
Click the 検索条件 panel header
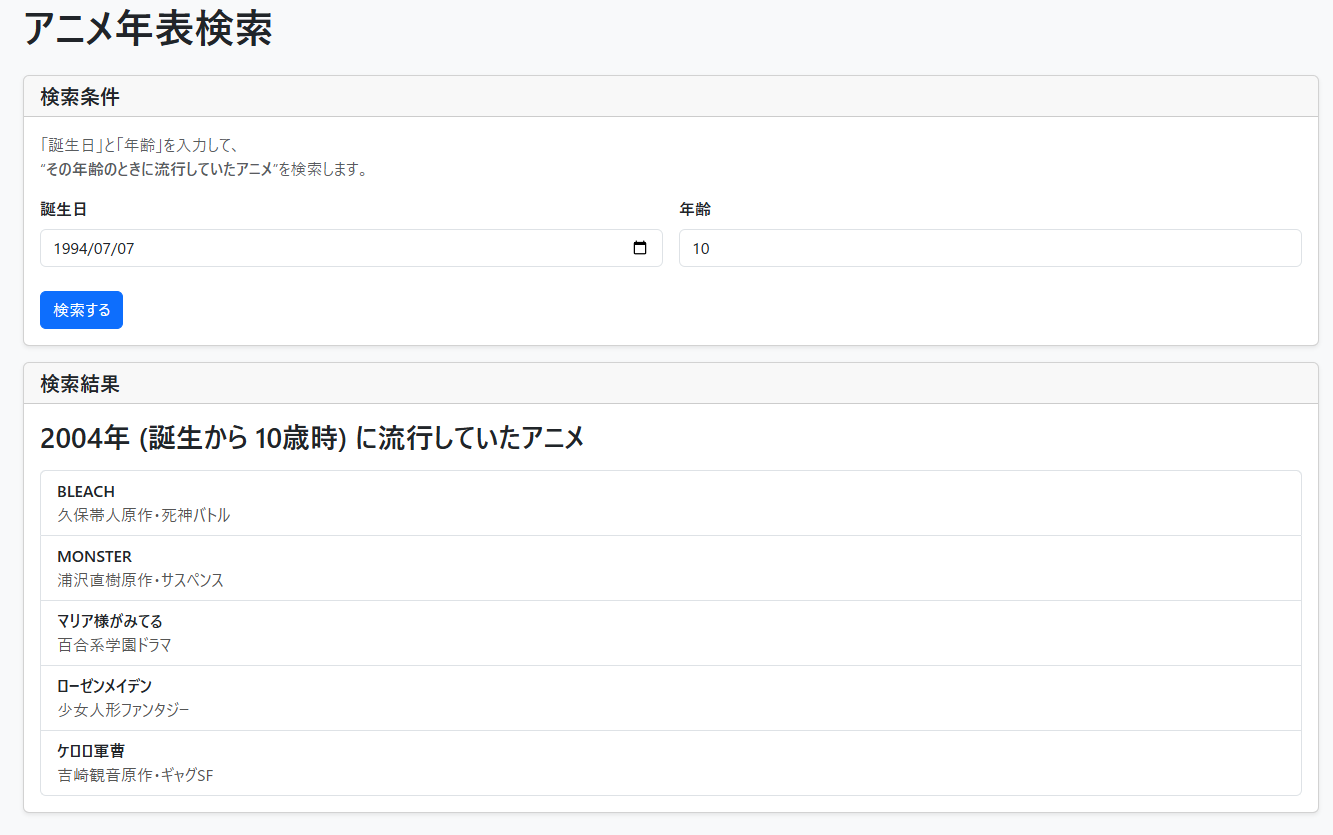click(x=80, y=97)
